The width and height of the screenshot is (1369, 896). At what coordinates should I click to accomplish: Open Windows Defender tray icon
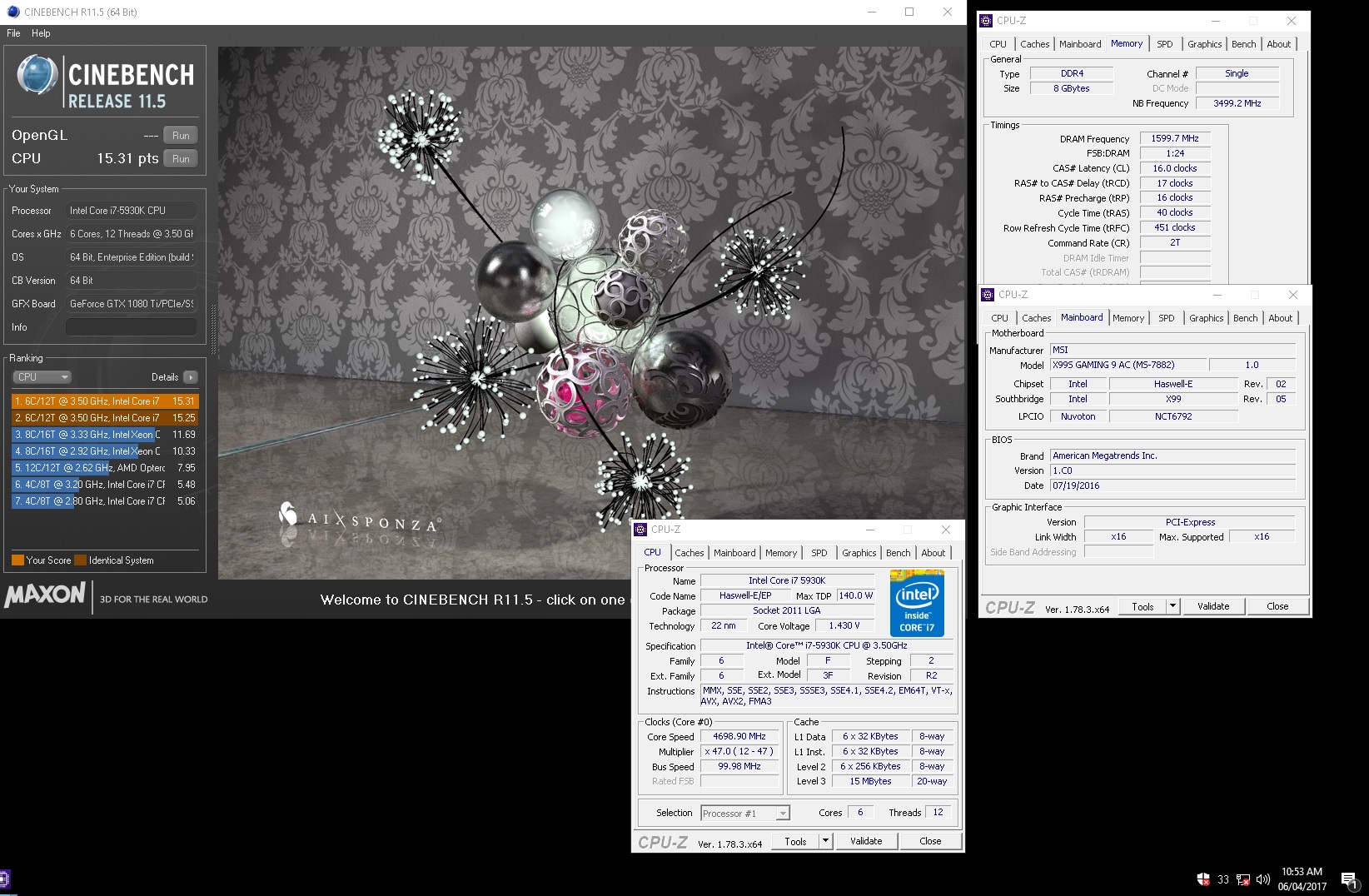1203,879
